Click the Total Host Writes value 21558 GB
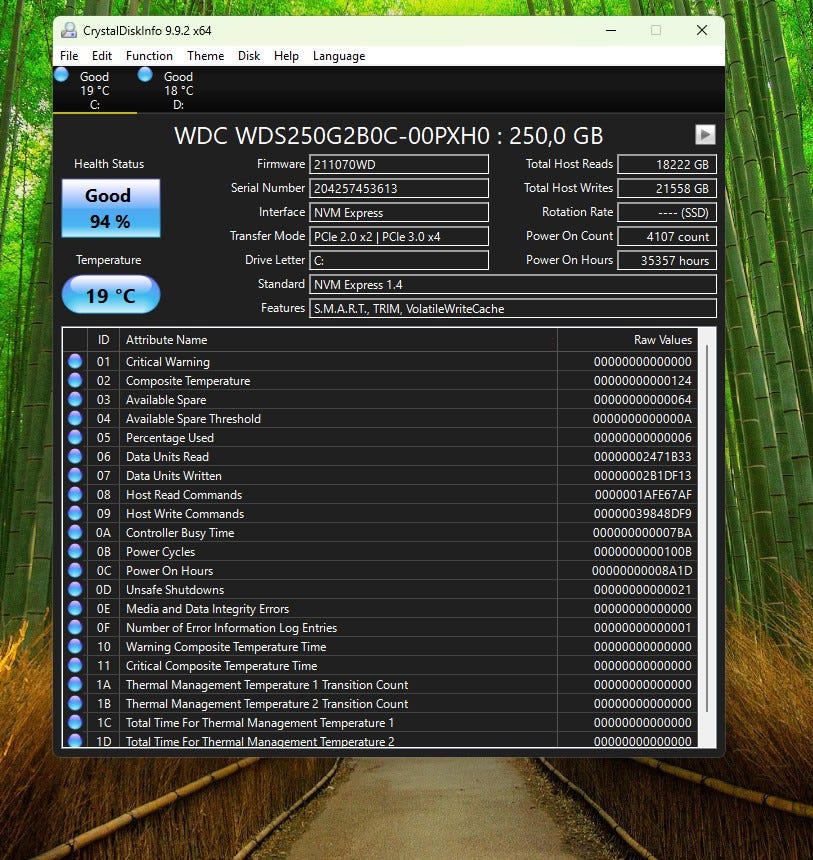The width and height of the screenshot is (813, 860). pos(667,188)
